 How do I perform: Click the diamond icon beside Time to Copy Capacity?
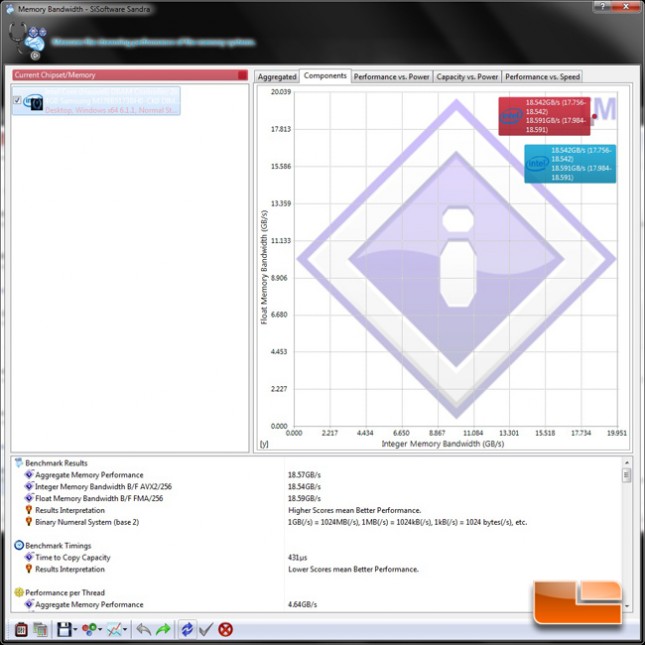click(29, 557)
